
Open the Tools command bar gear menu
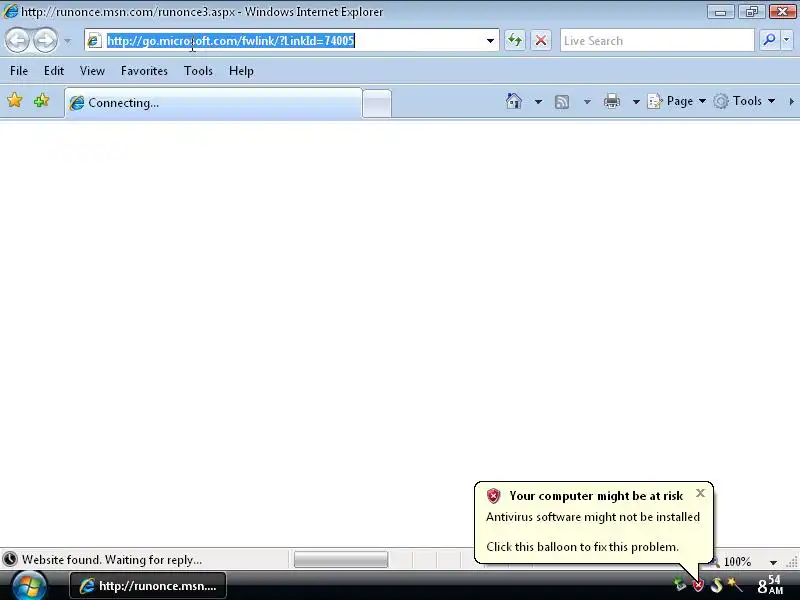[744, 101]
